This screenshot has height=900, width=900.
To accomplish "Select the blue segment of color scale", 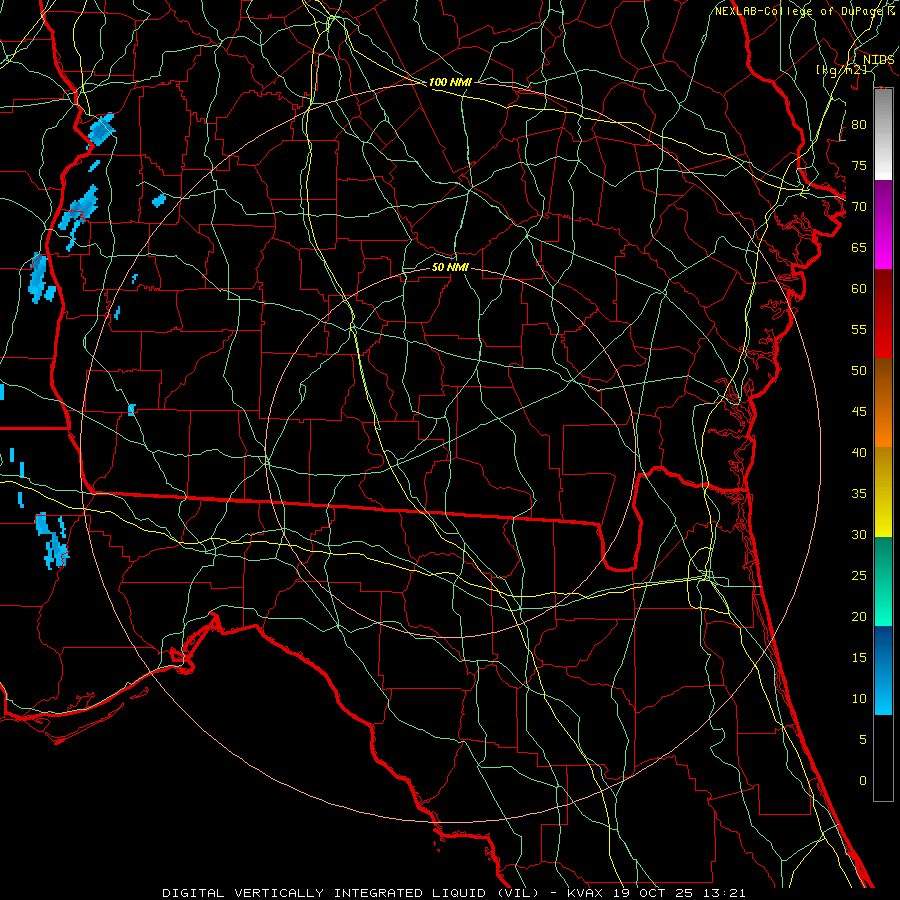I will click(x=883, y=670).
